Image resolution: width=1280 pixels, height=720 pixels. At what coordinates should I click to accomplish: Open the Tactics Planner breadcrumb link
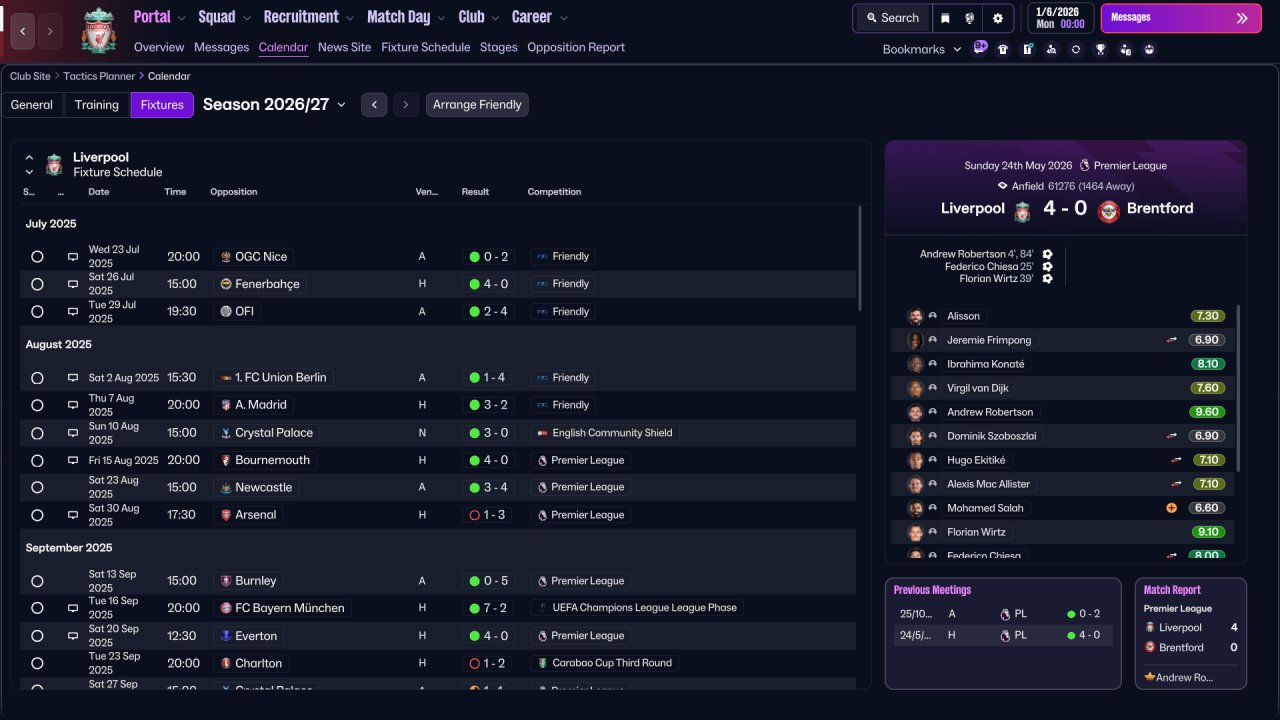pyautogui.click(x=99, y=76)
